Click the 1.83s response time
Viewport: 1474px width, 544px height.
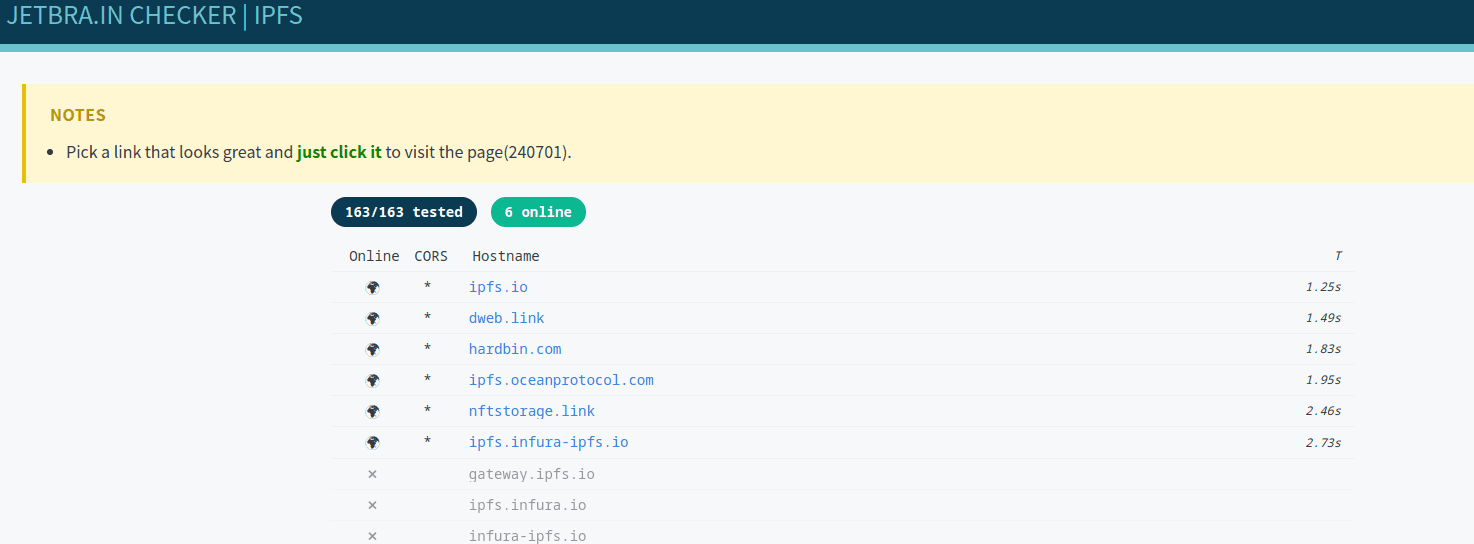1323,349
